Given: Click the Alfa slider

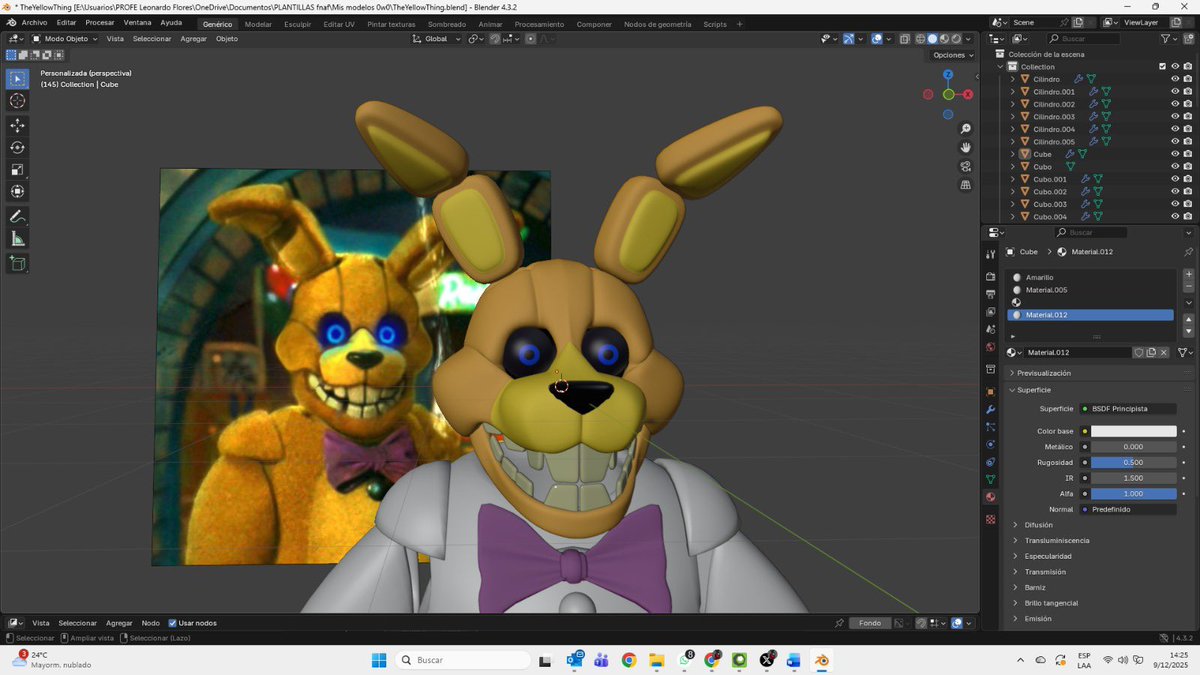Looking at the screenshot, I should (x=1133, y=494).
